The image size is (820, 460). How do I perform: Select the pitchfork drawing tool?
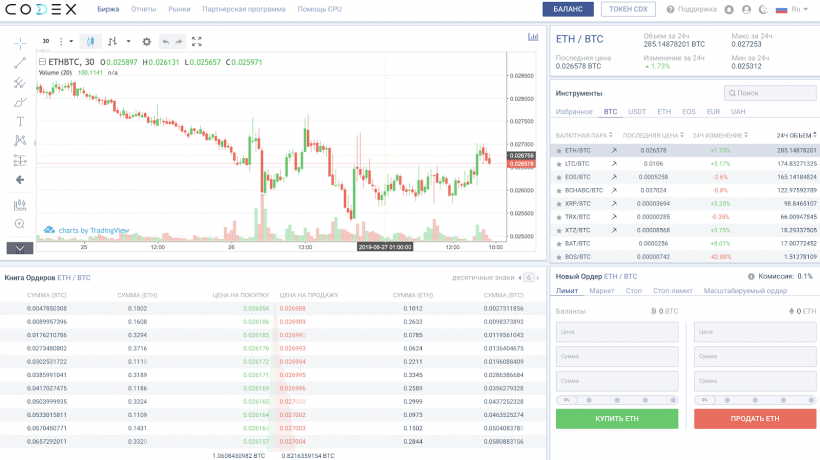tap(20, 83)
